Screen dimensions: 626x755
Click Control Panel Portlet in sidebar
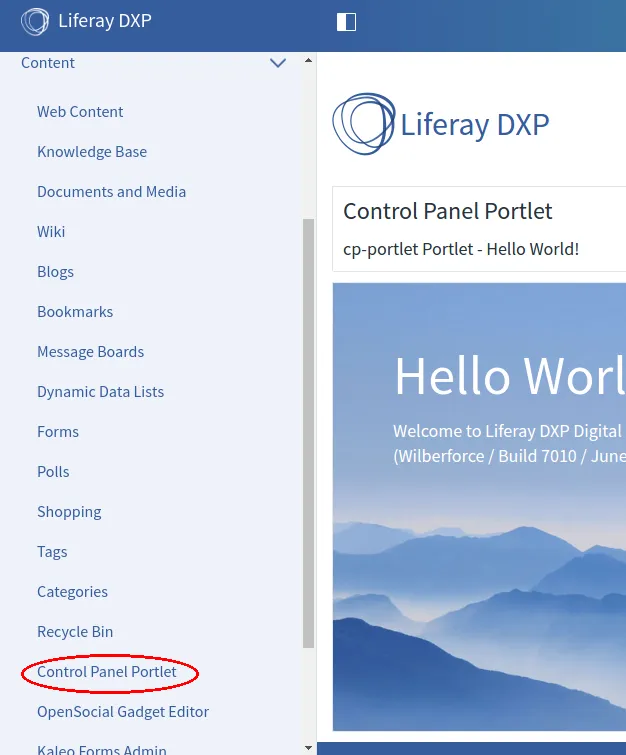click(x=107, y=672)
